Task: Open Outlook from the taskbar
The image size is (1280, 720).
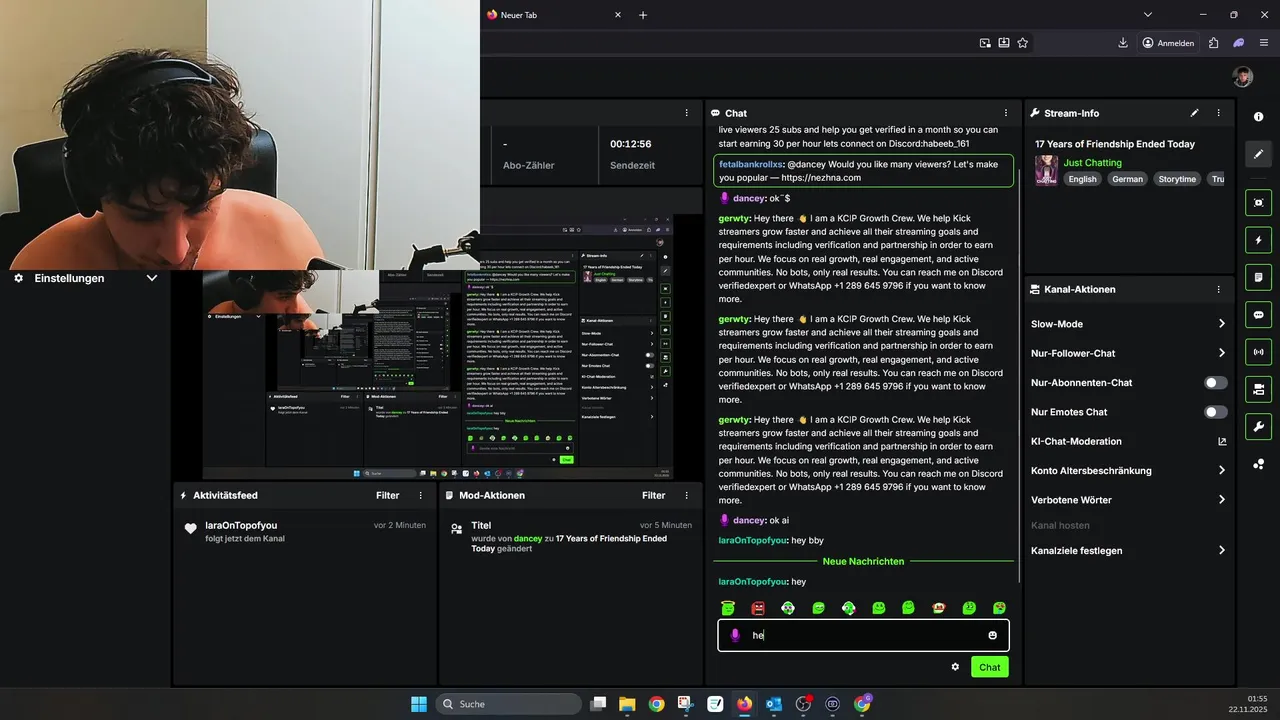Action: click(x=774, y=704)
